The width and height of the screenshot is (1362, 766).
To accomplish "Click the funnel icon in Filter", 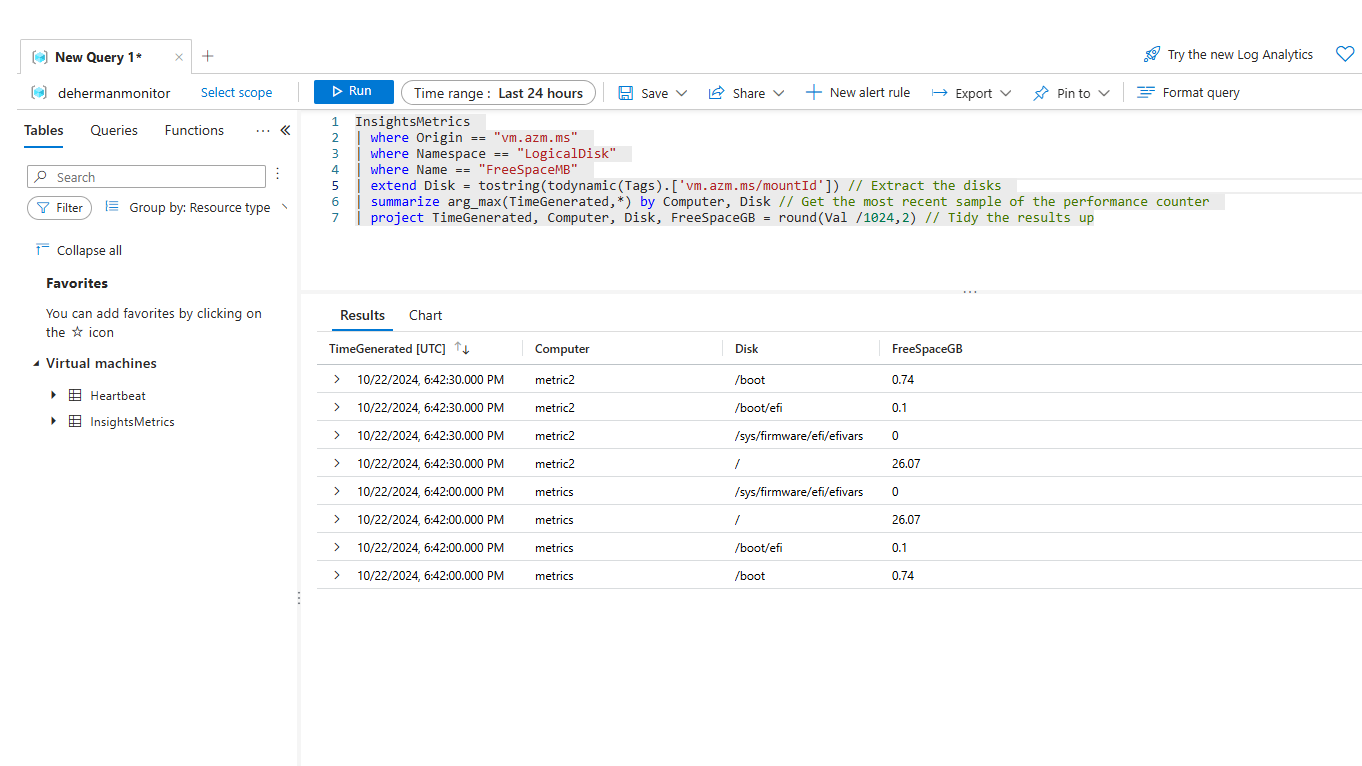I will [43, 208].
